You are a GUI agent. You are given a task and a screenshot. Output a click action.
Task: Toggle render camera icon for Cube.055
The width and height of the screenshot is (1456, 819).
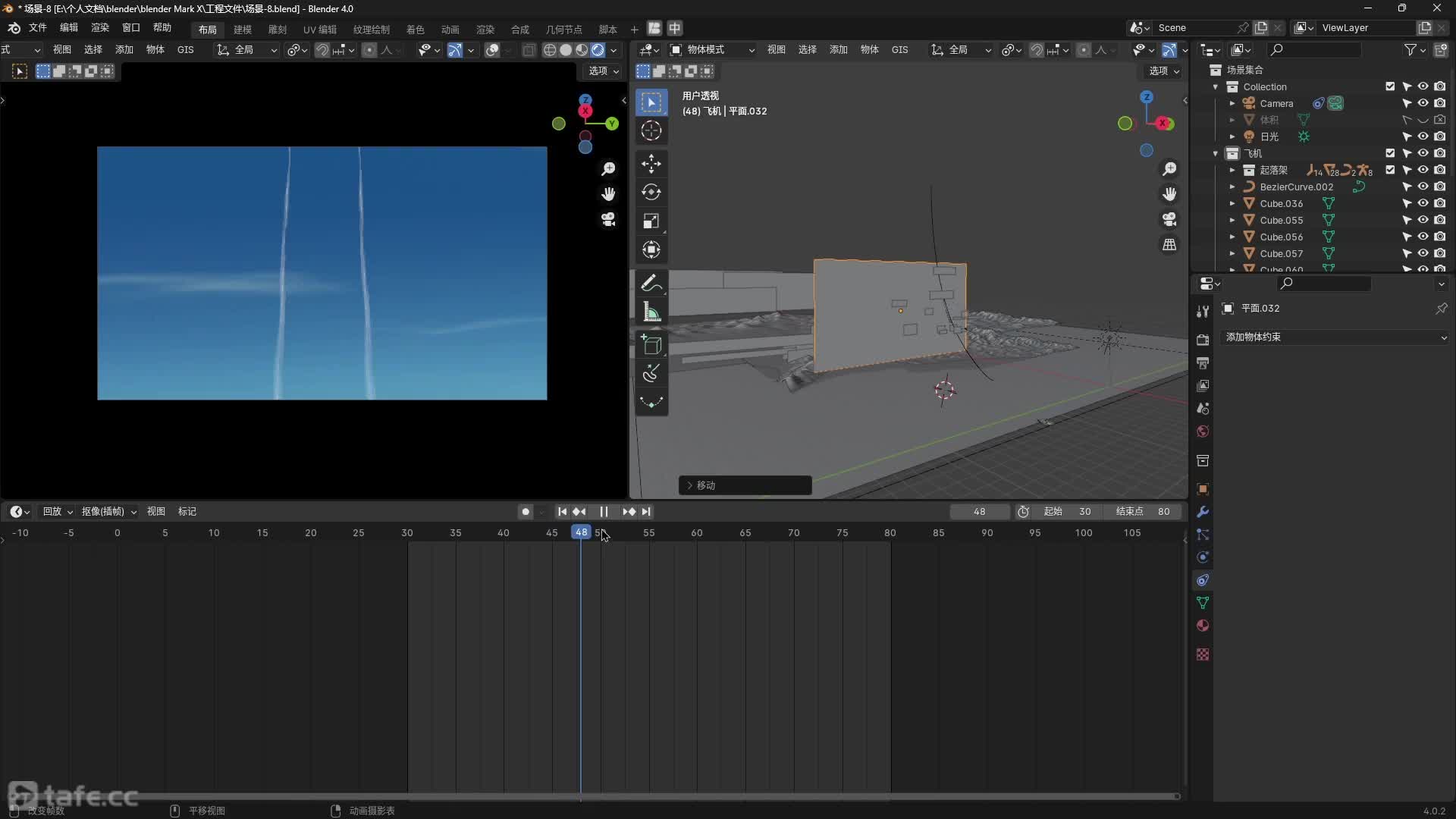1440,220
